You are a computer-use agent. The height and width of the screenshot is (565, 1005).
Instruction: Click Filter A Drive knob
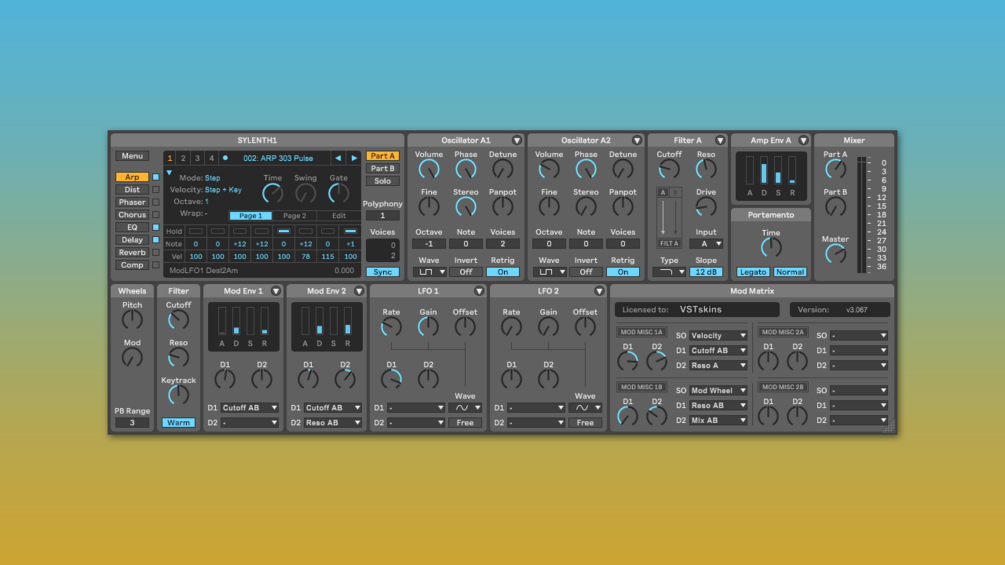point(706,207)
